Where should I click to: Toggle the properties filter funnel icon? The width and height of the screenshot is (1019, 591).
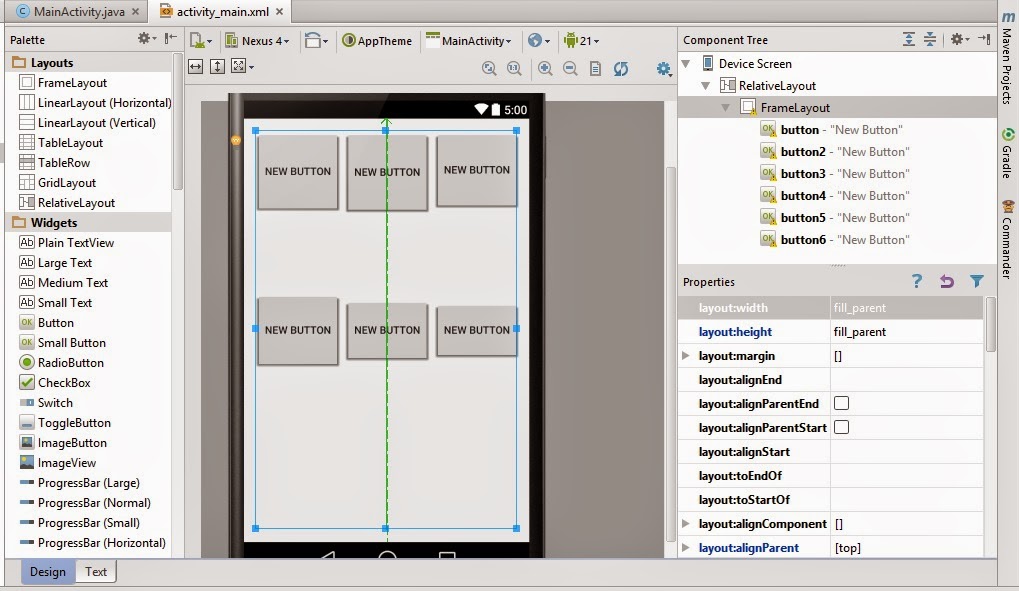[976, 282]
